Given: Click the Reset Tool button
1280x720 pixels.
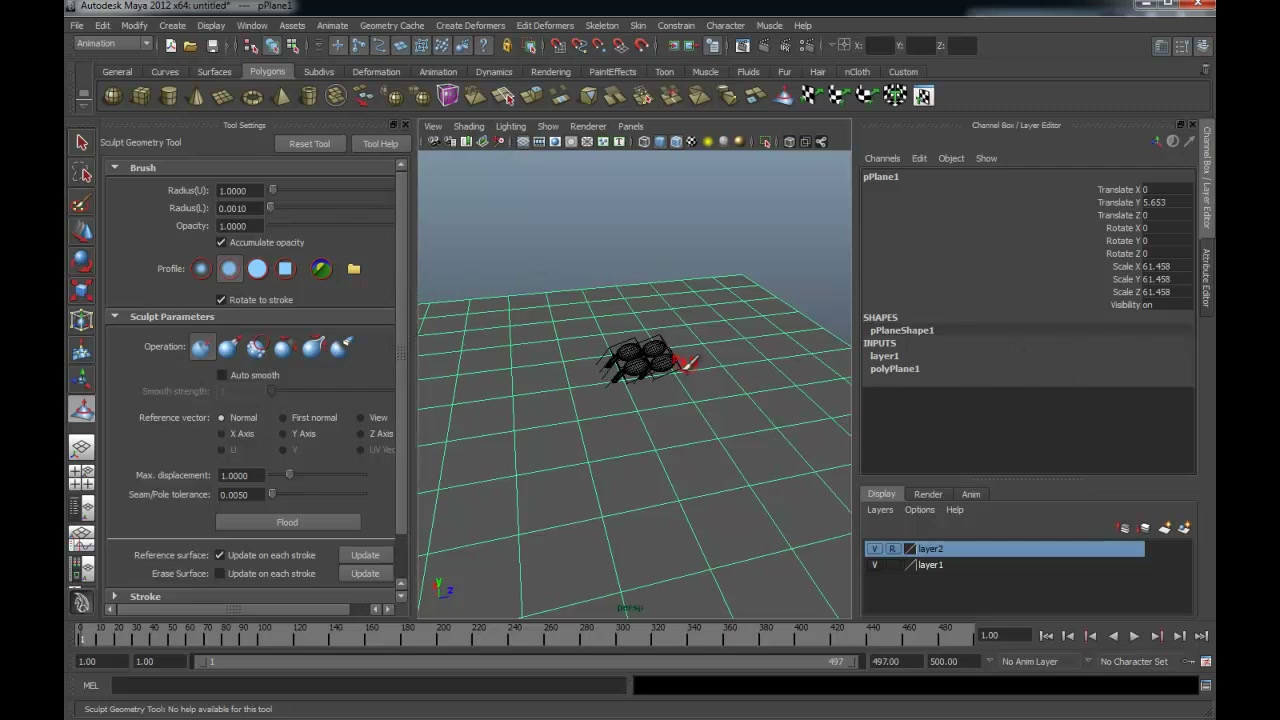Looking at the screenshot, I should coord(309,144).
